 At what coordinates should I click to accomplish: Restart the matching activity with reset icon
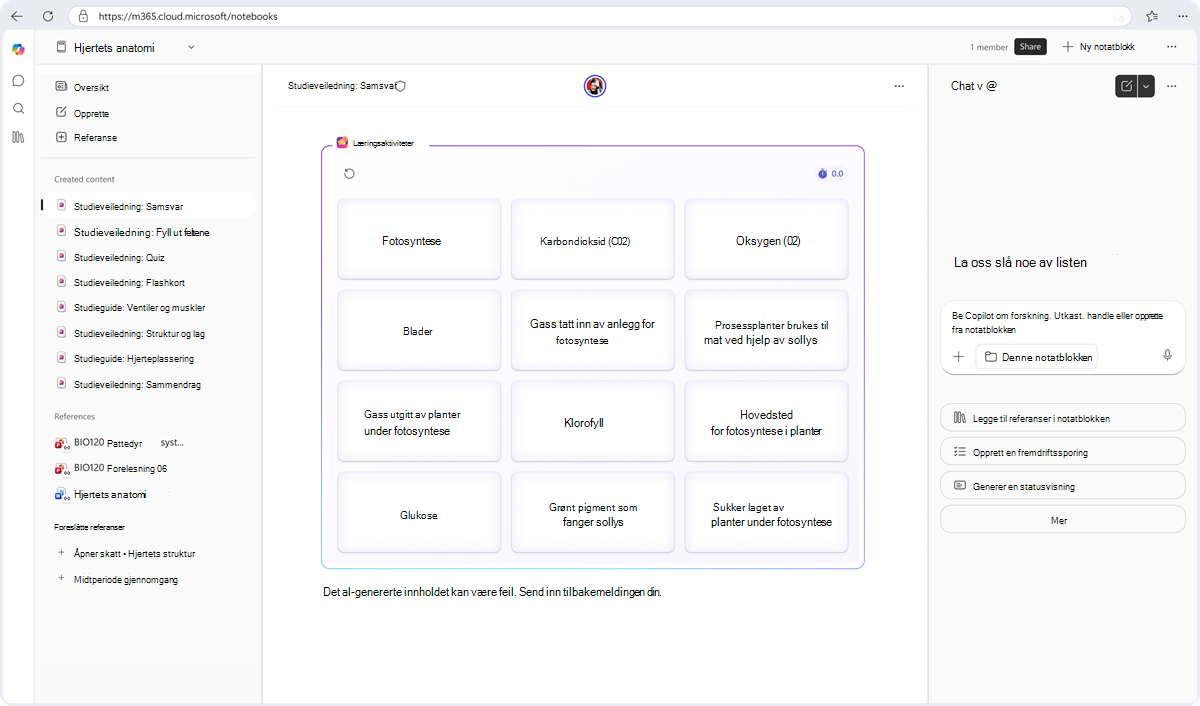pyautogui.click(x=349, y=174)
